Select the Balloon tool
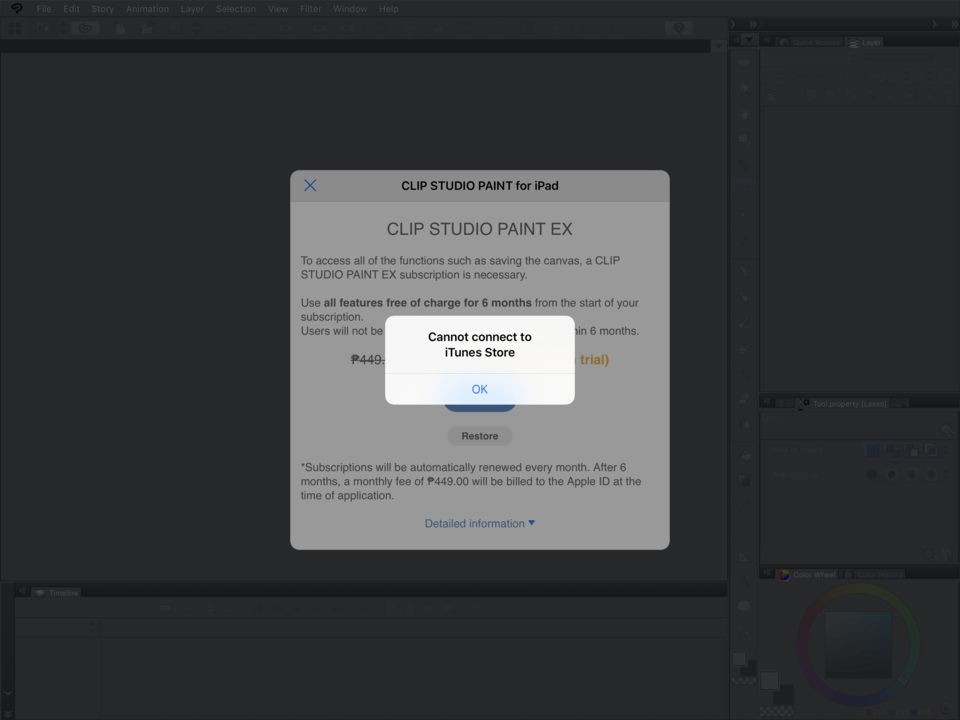The image size is (960, 720). (744, 606)
